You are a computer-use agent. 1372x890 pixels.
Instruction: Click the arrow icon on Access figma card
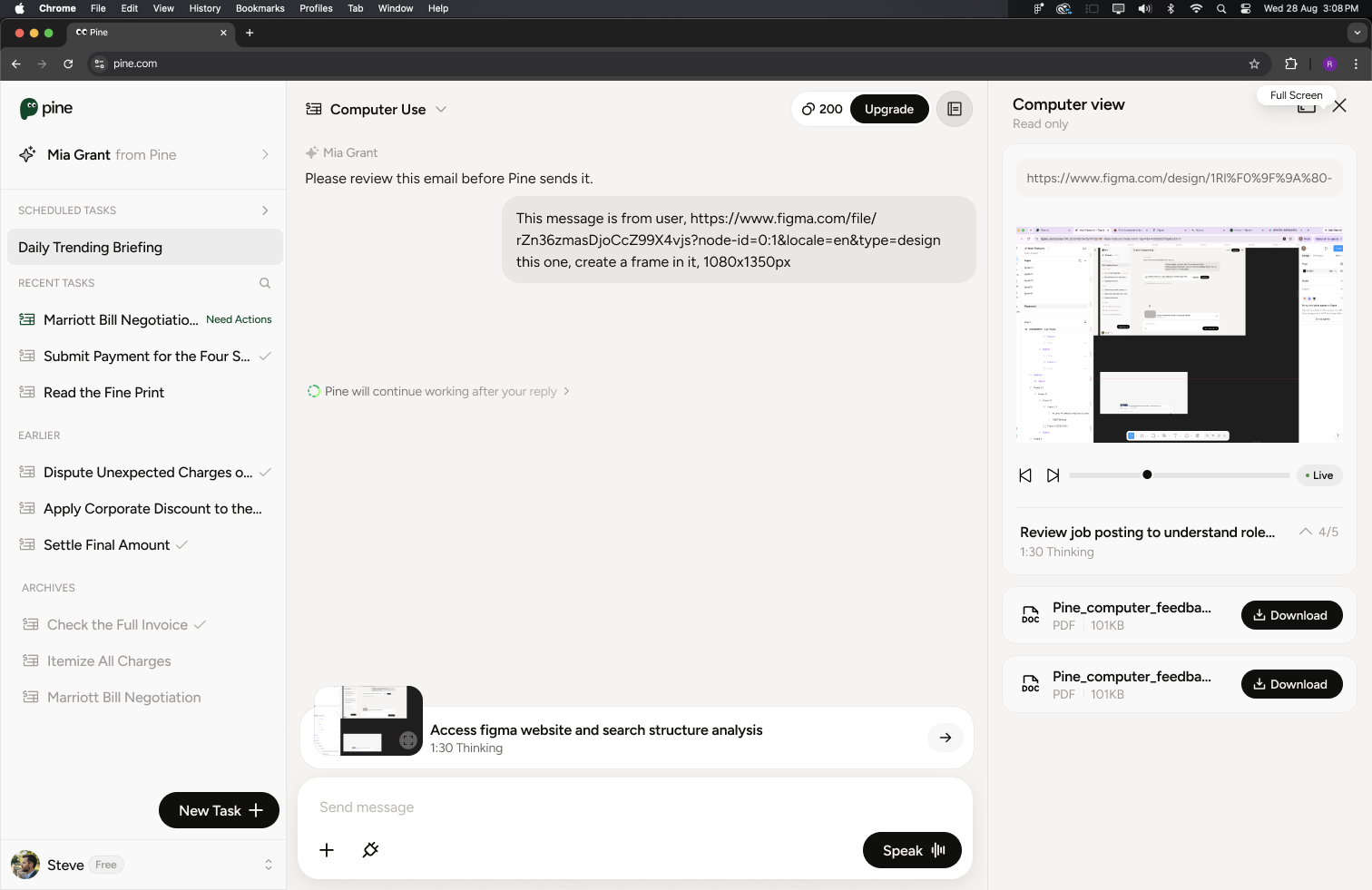(x=946, y=738)
